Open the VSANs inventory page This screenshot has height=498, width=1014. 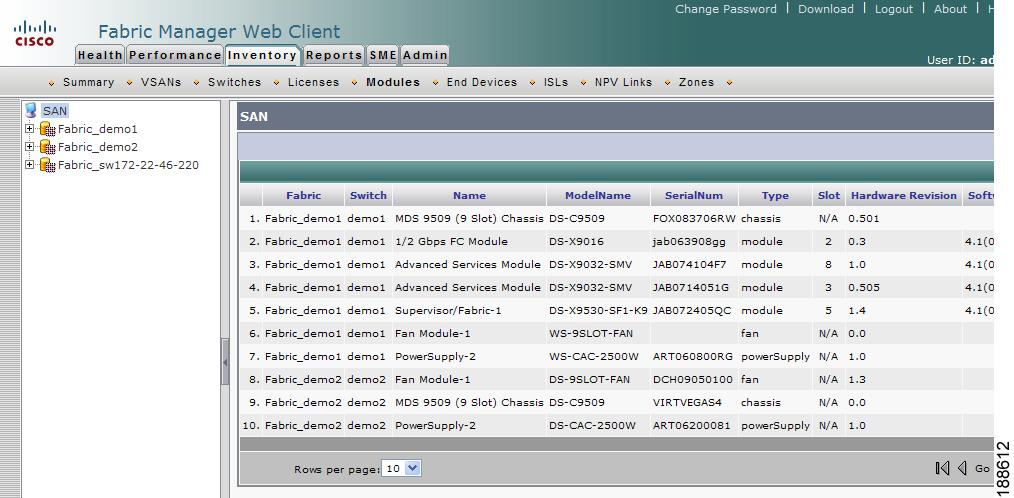[161, 82]
